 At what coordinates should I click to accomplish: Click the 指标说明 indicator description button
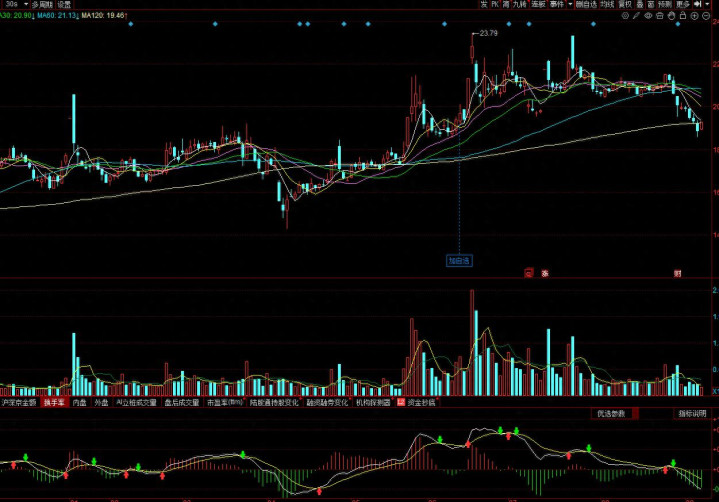692,414
